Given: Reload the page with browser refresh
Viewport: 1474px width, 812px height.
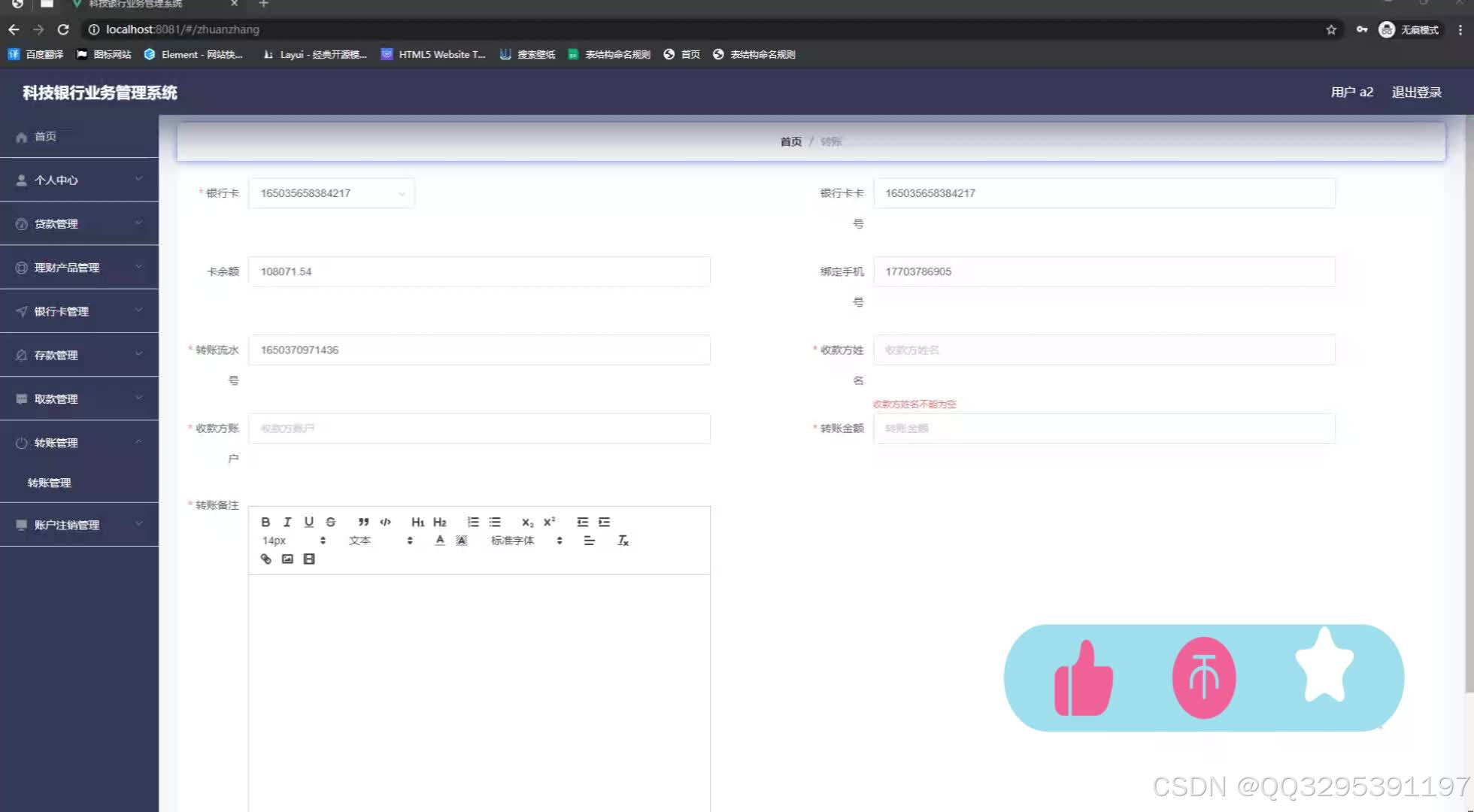Looking at the screenshot, I should (63, 29).
